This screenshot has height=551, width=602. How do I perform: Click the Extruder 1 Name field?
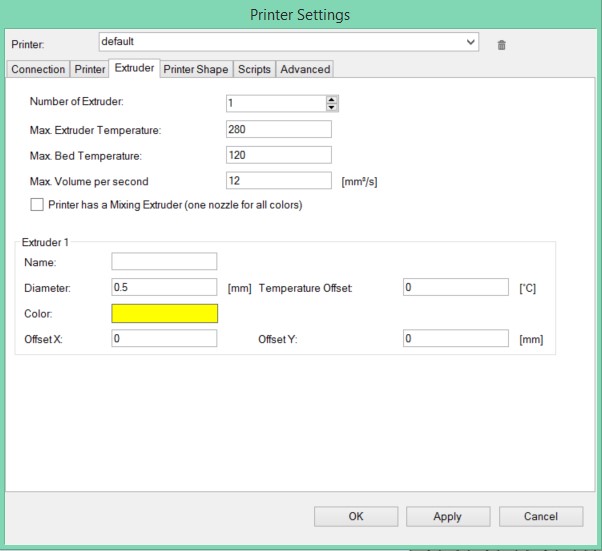click(x=164, y=261)
